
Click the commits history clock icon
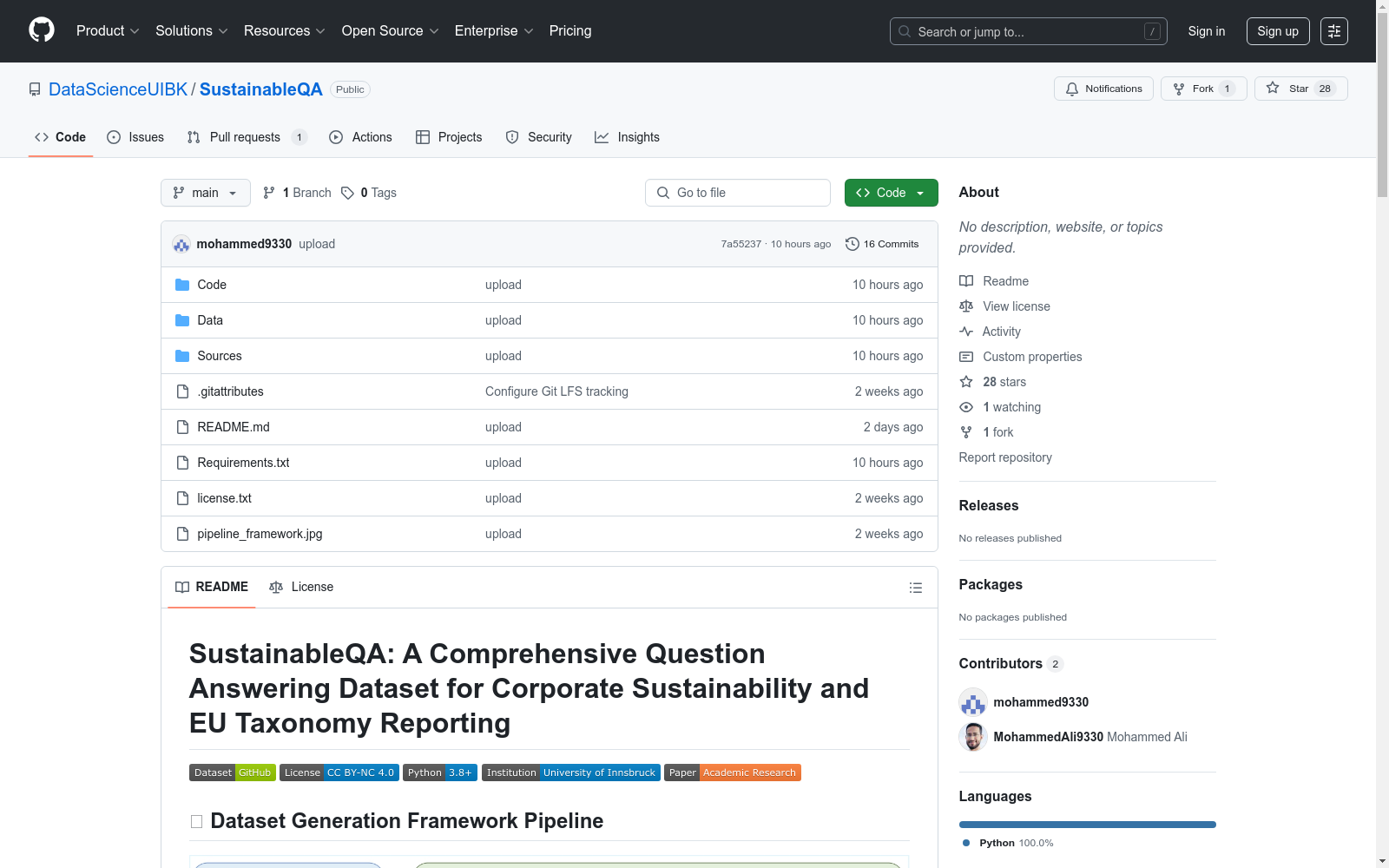pos(852,244)
